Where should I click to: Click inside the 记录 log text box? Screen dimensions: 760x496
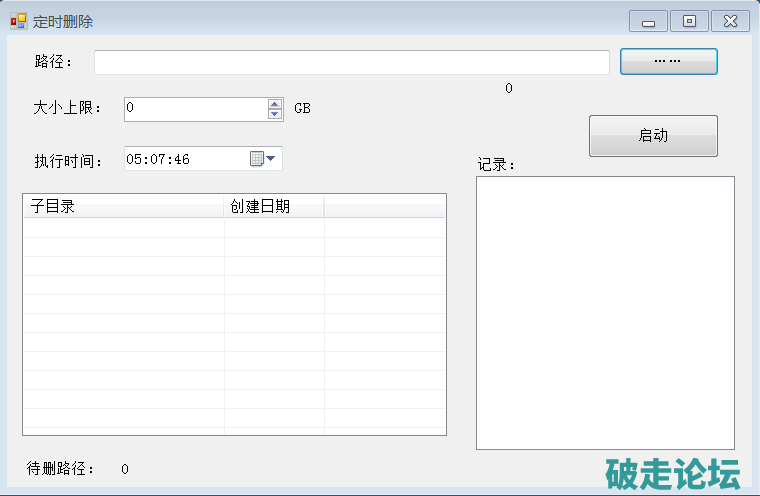[x=605, y=312]
